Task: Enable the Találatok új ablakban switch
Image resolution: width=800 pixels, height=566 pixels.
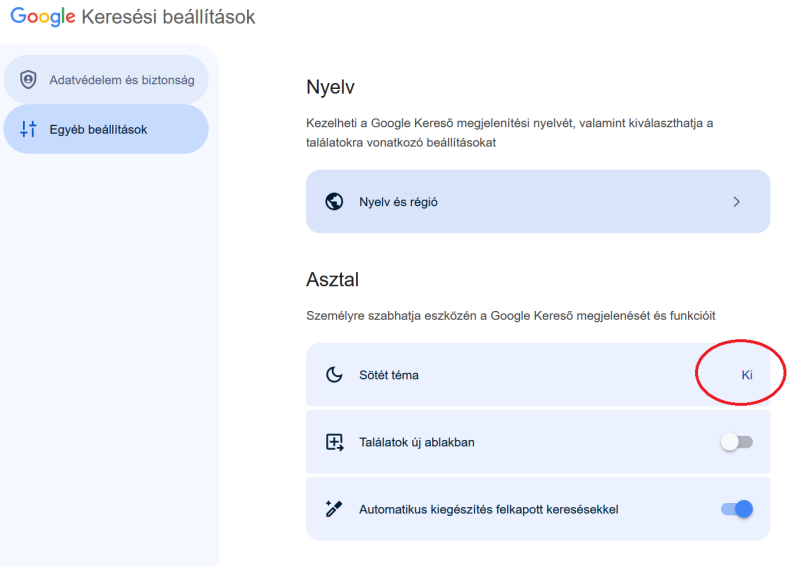Action: tap(737, 442)
